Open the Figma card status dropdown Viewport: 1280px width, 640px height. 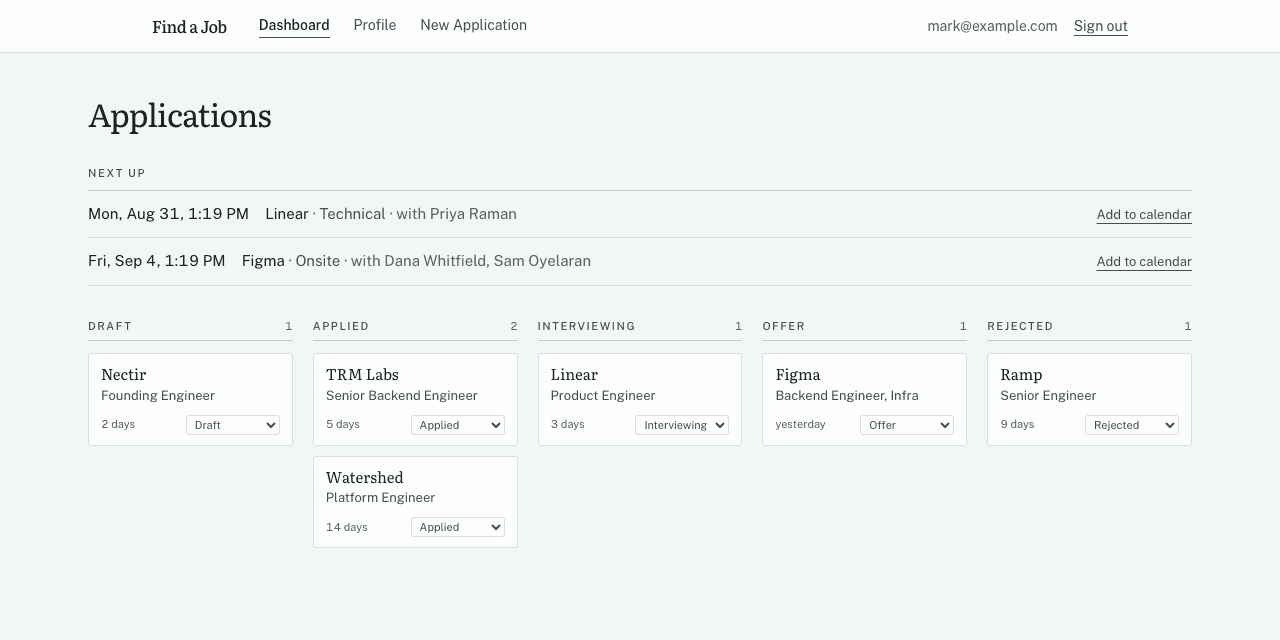[x=907, y=425]
